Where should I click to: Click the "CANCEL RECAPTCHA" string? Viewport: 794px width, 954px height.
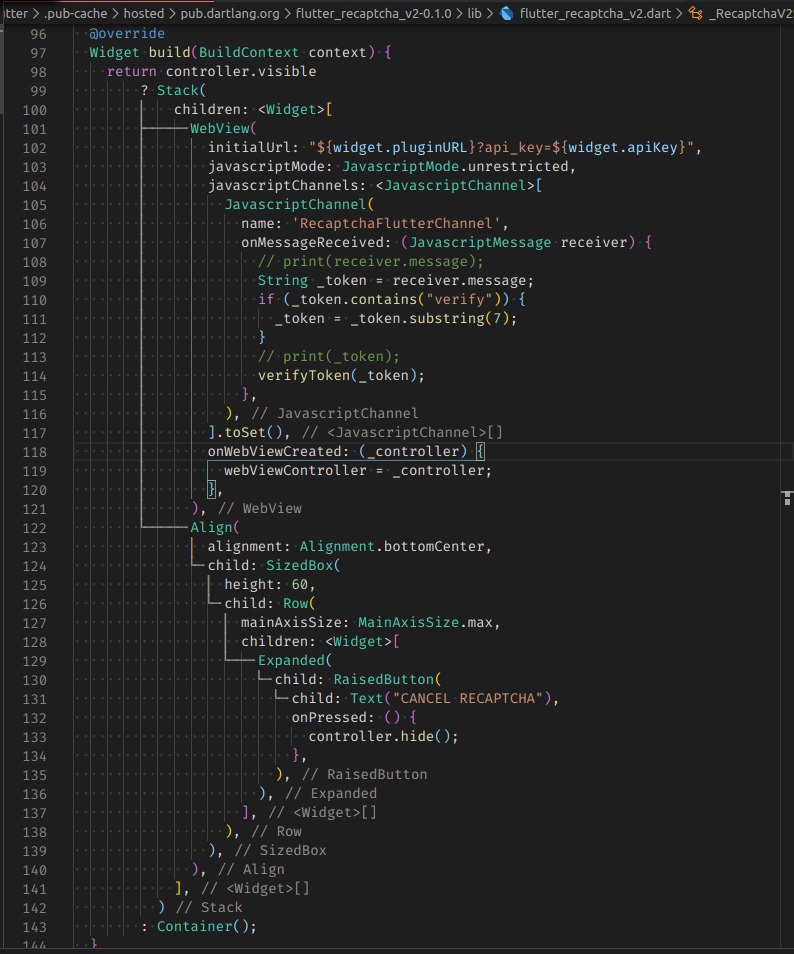coord(467,698)
